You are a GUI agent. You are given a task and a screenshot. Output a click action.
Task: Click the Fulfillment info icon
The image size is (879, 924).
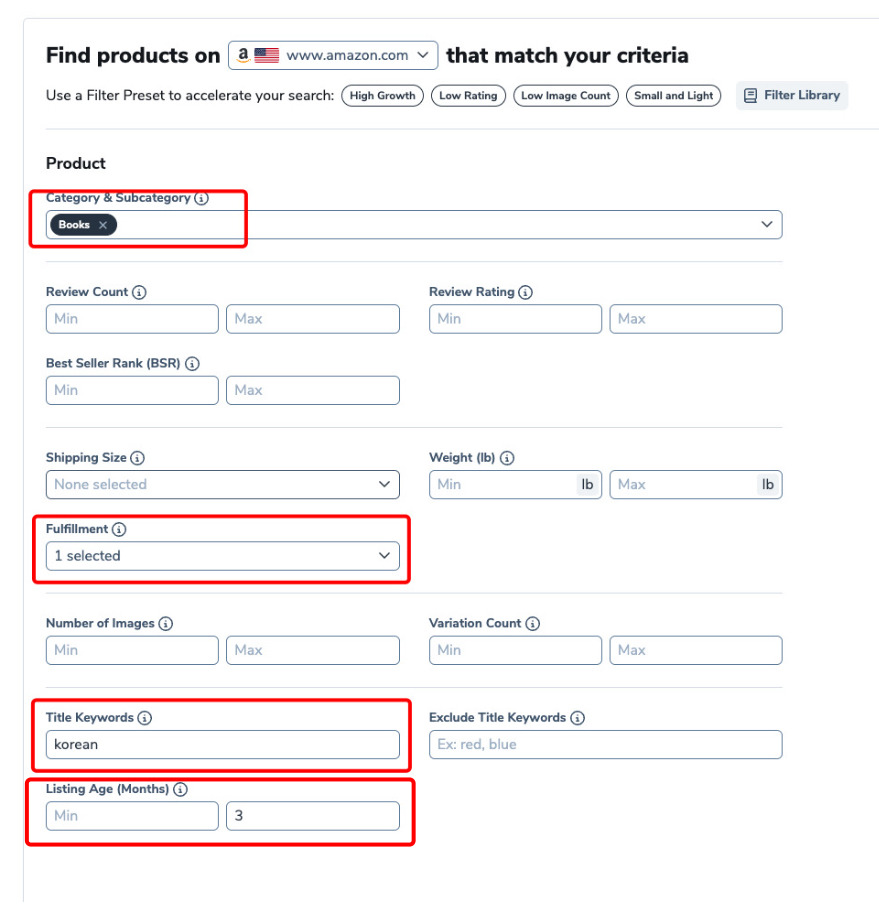119,530
